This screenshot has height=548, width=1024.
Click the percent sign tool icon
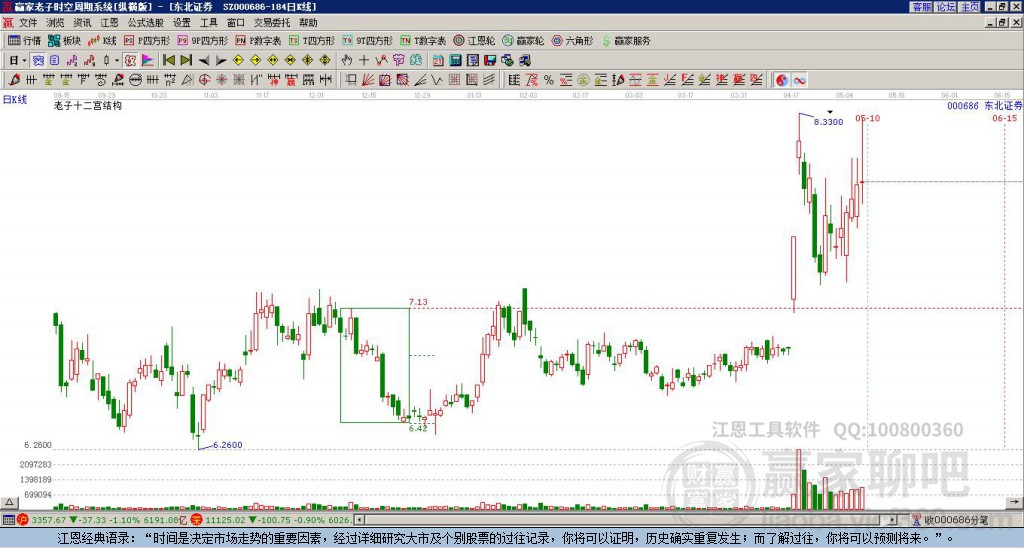(549, 80)
